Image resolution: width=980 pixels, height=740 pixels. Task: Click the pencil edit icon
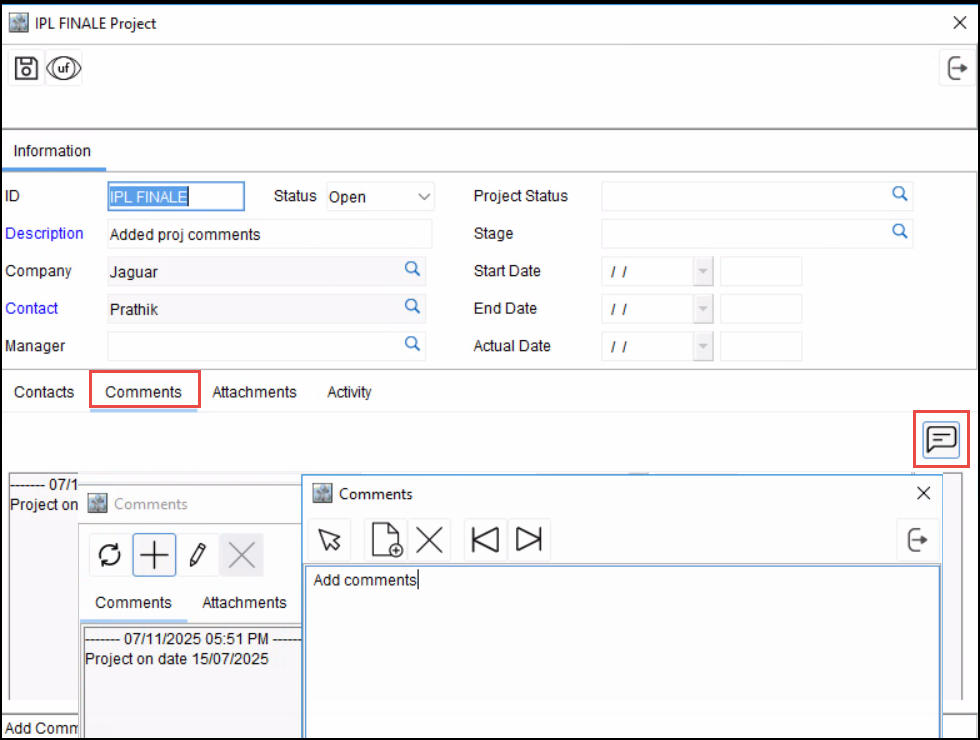click(x=197, y=555)
